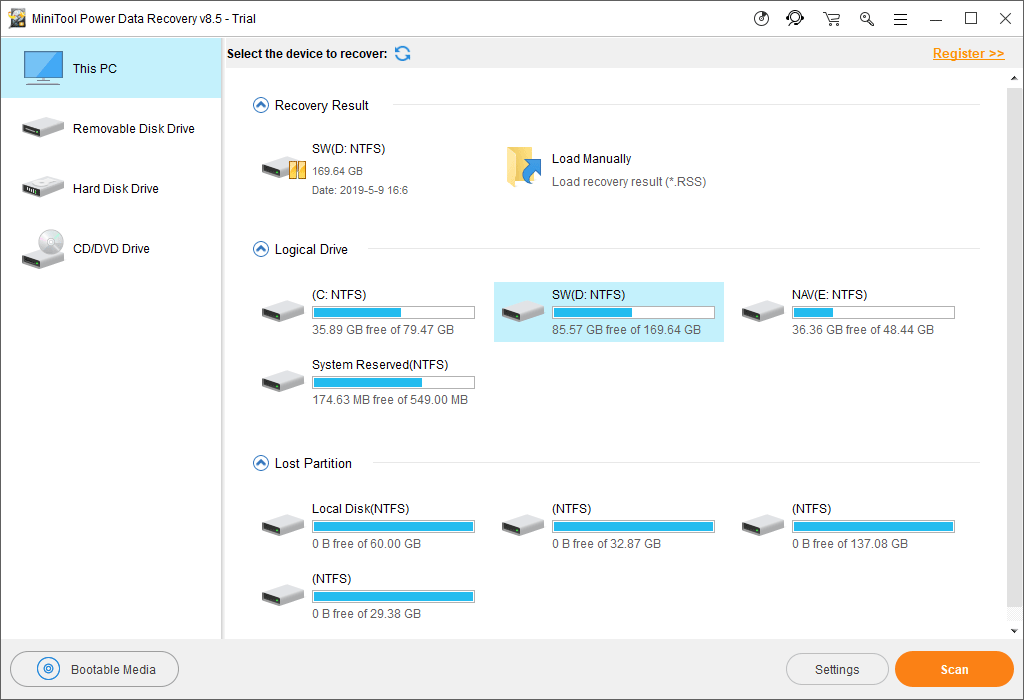The image size is (1024, 700).
Task: Open the bootable media disc icon in titlebar
Action: click(x=761, y=18)
